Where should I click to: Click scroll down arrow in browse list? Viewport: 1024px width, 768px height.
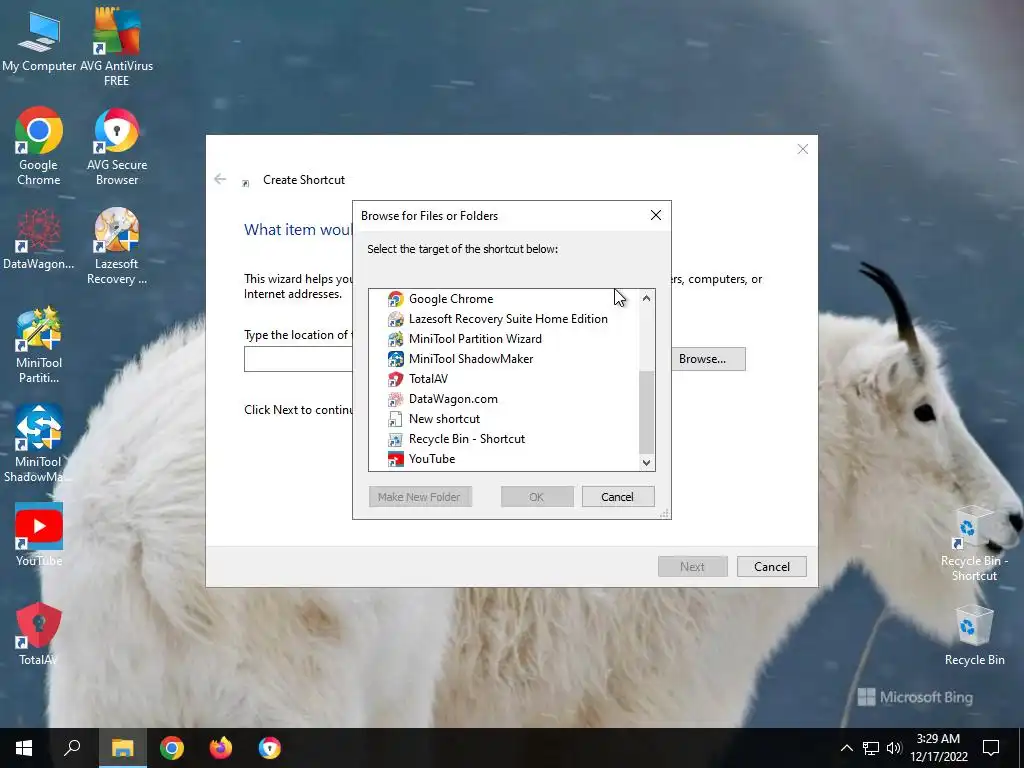pyautogui.click(x=647, y=462)
